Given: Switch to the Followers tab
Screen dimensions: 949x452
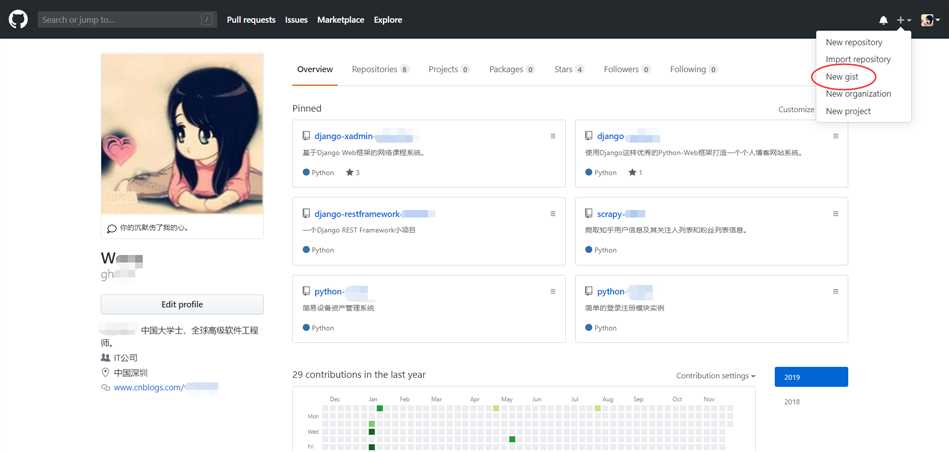Looking at the screenshot, I should point(627,70).
